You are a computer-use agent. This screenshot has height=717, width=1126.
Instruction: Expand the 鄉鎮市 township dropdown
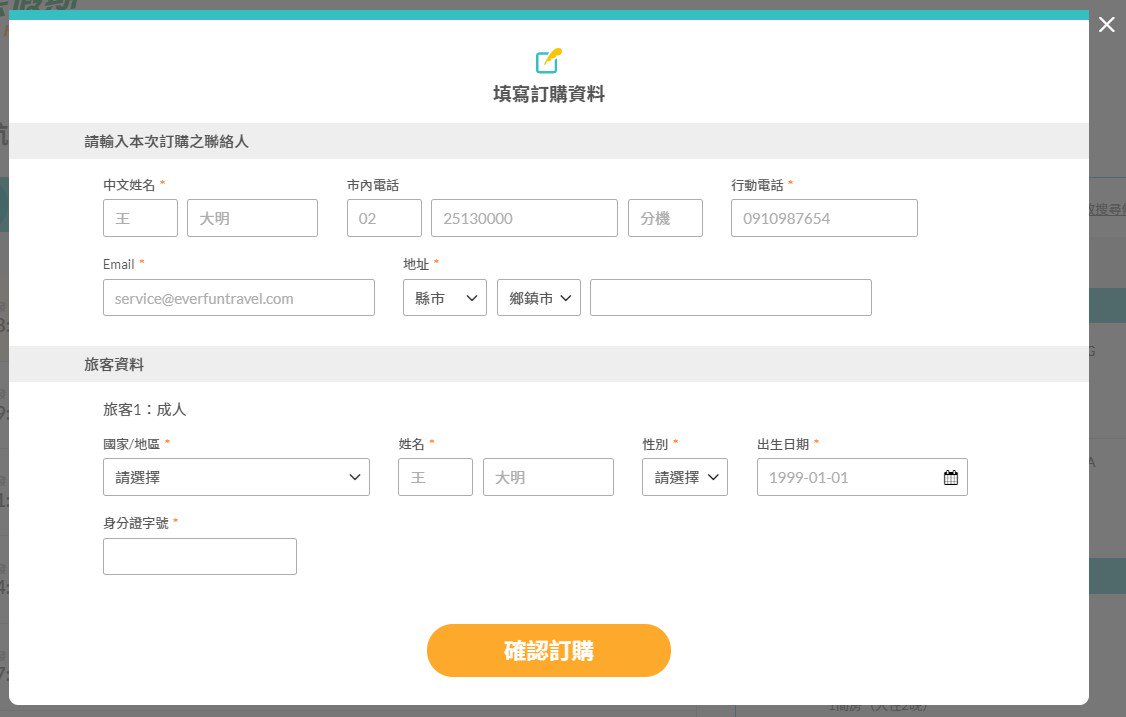[538, 298]
